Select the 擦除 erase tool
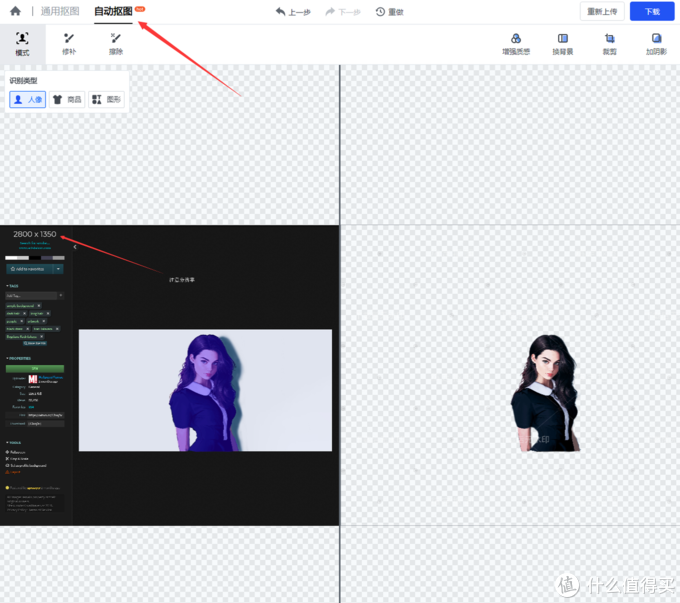680x603 pixels. tap(116, 43)
